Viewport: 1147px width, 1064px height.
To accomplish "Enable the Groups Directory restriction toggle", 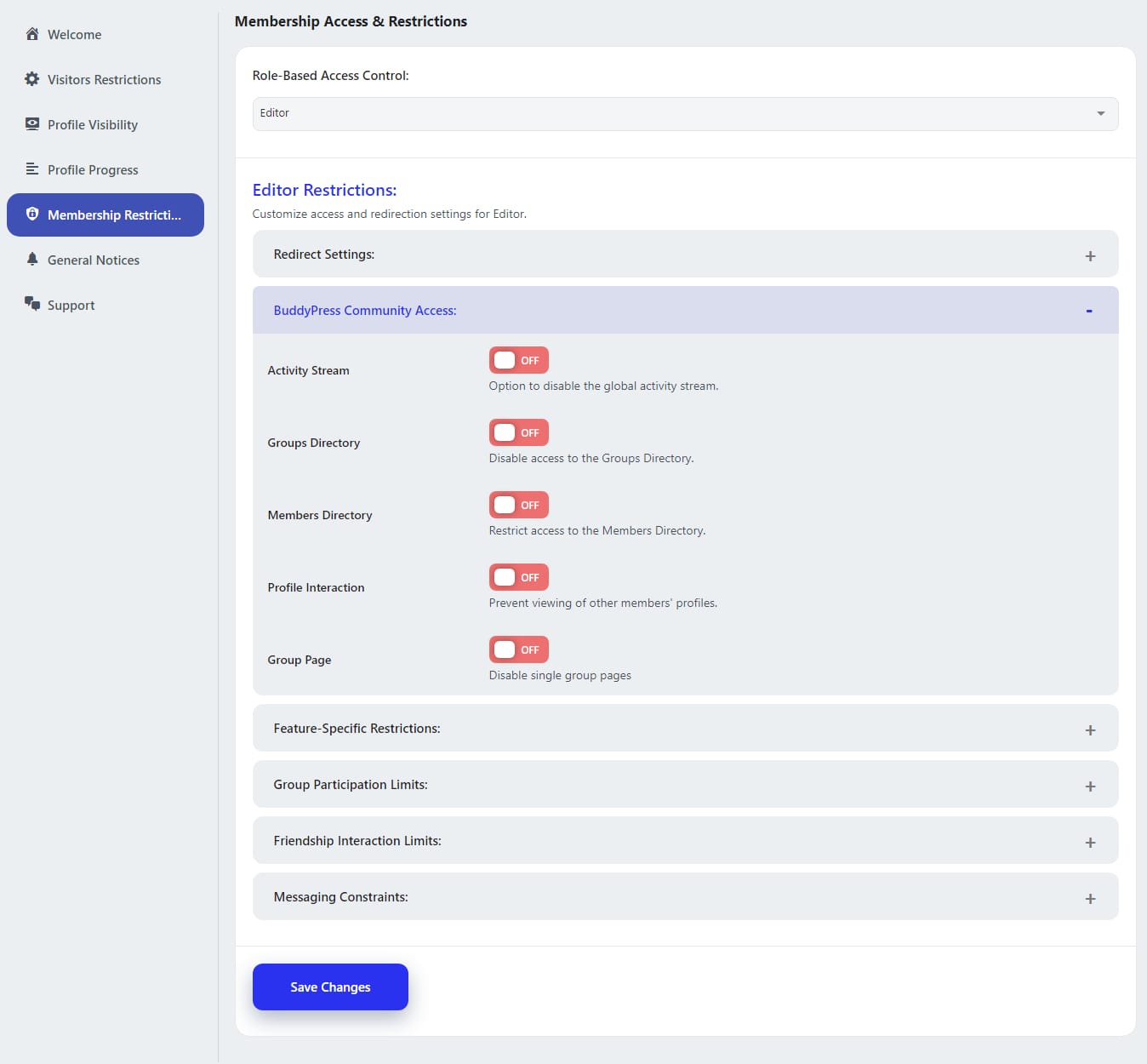I will point(518,432).
